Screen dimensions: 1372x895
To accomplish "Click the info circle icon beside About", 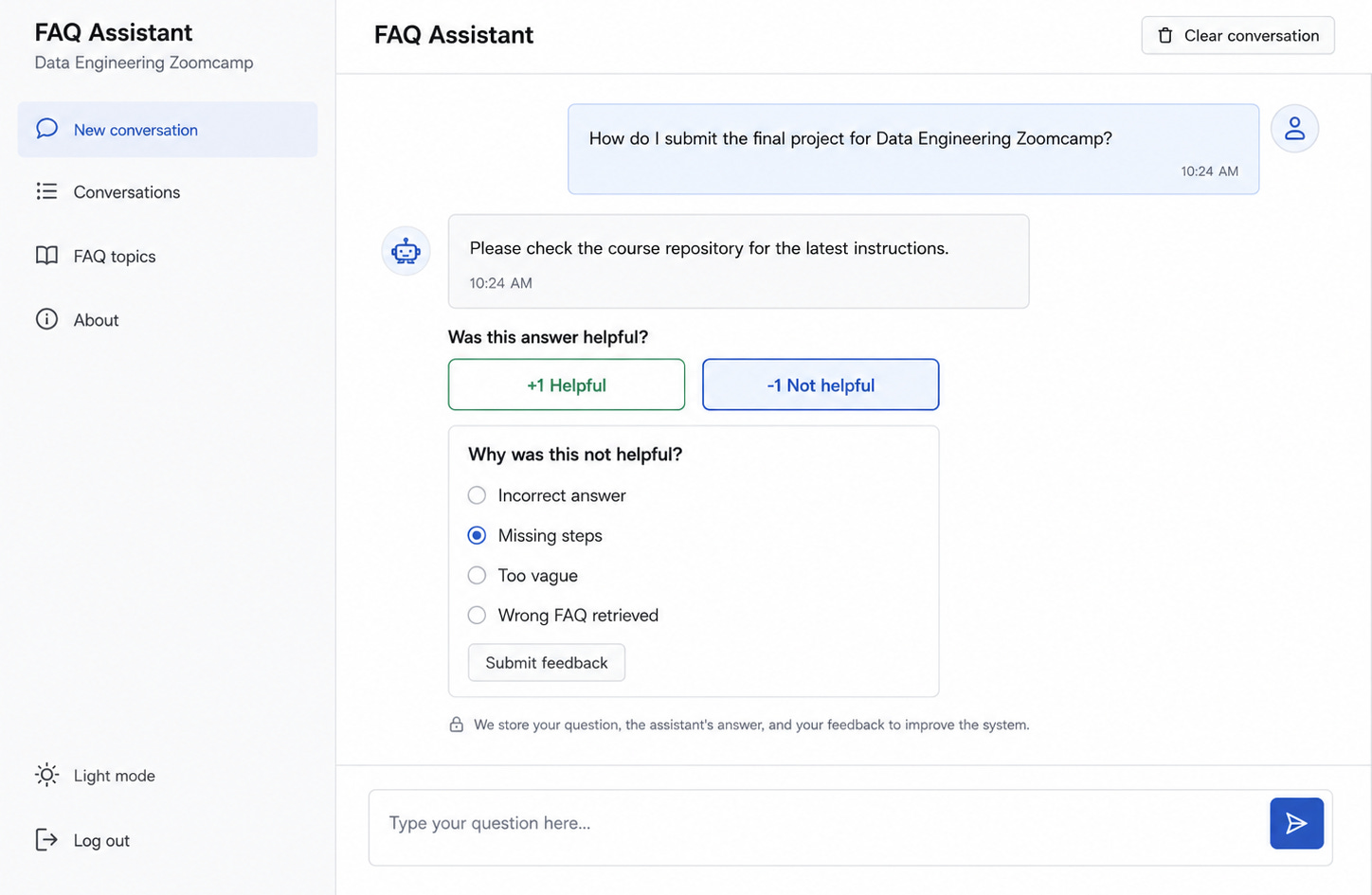I will click(46, 319).
